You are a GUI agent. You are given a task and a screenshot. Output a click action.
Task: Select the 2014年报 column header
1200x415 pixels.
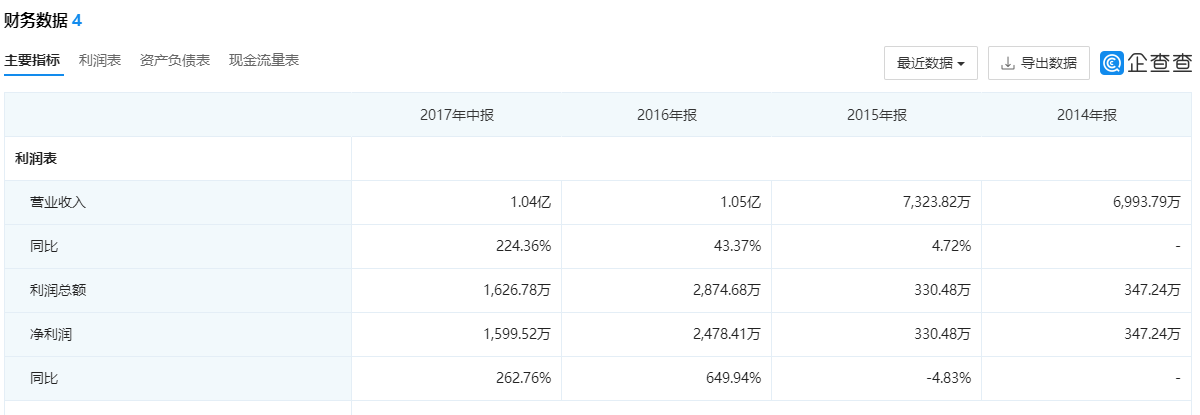(x=1087, y=115)
